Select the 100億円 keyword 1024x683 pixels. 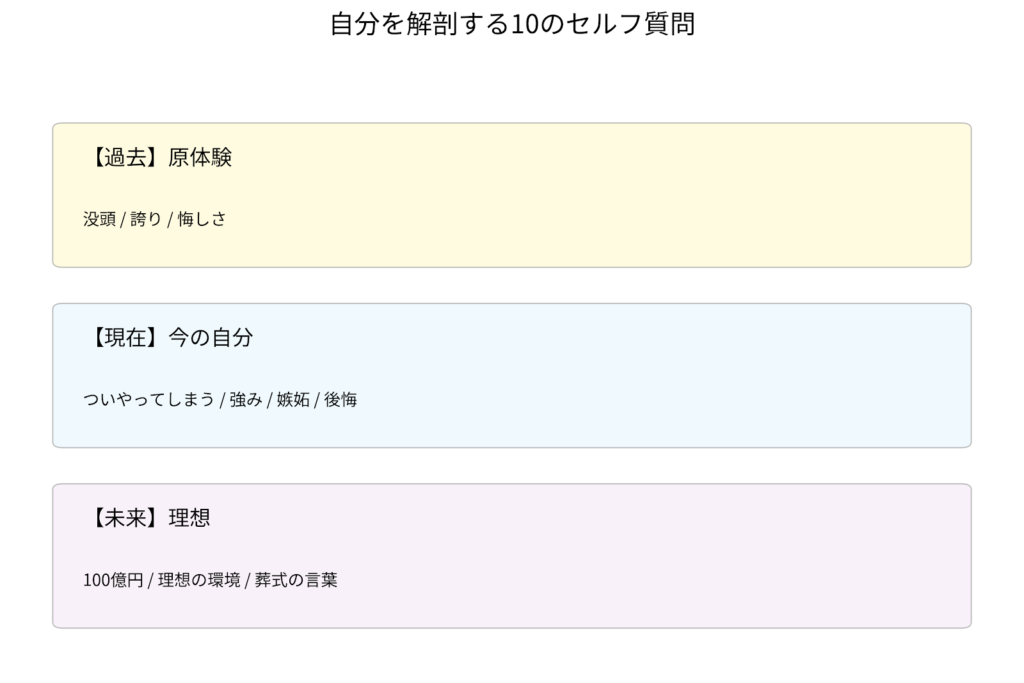[x=113, y=580]
